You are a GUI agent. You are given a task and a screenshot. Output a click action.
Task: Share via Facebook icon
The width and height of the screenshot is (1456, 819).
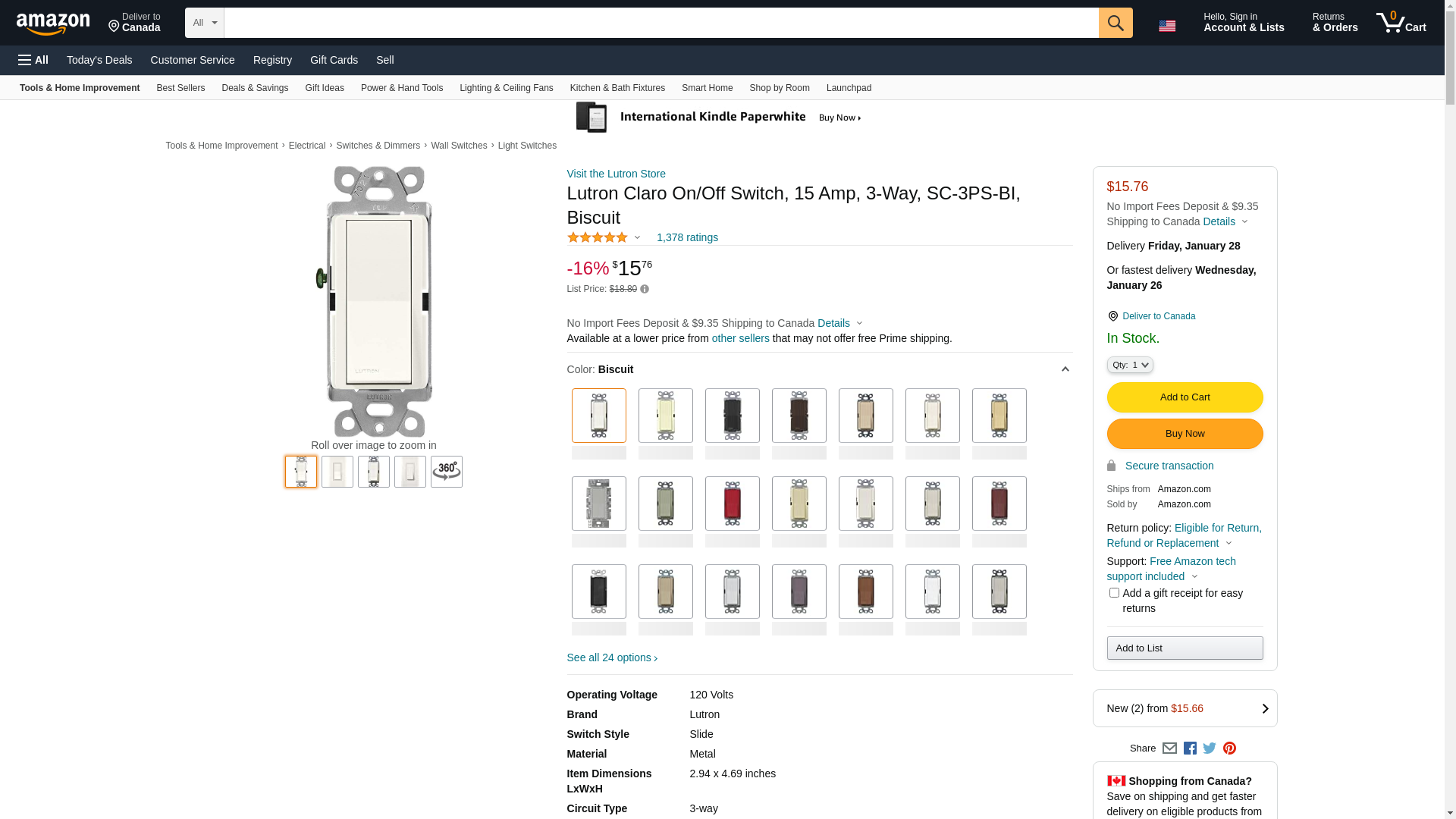1190,748
